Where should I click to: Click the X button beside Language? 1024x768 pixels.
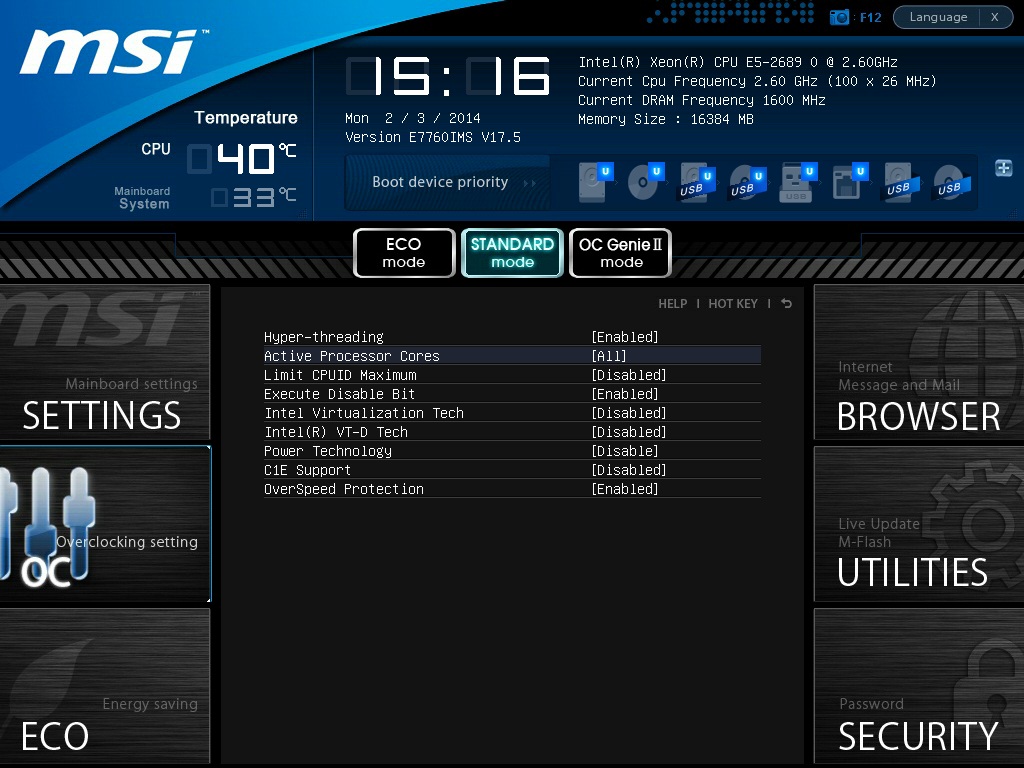pyautogui.click(x=995, y=17)
